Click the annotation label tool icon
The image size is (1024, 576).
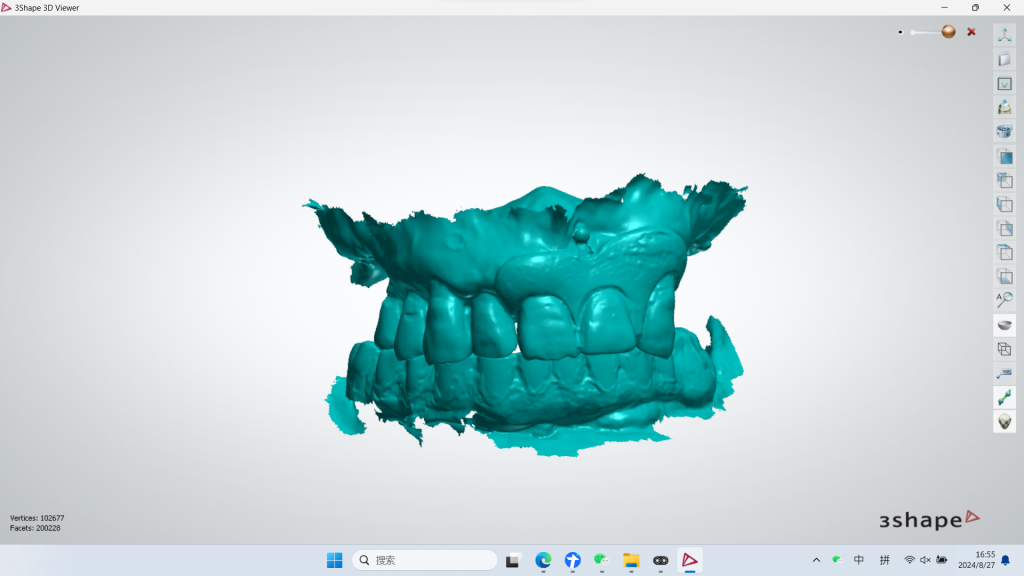1004,374
